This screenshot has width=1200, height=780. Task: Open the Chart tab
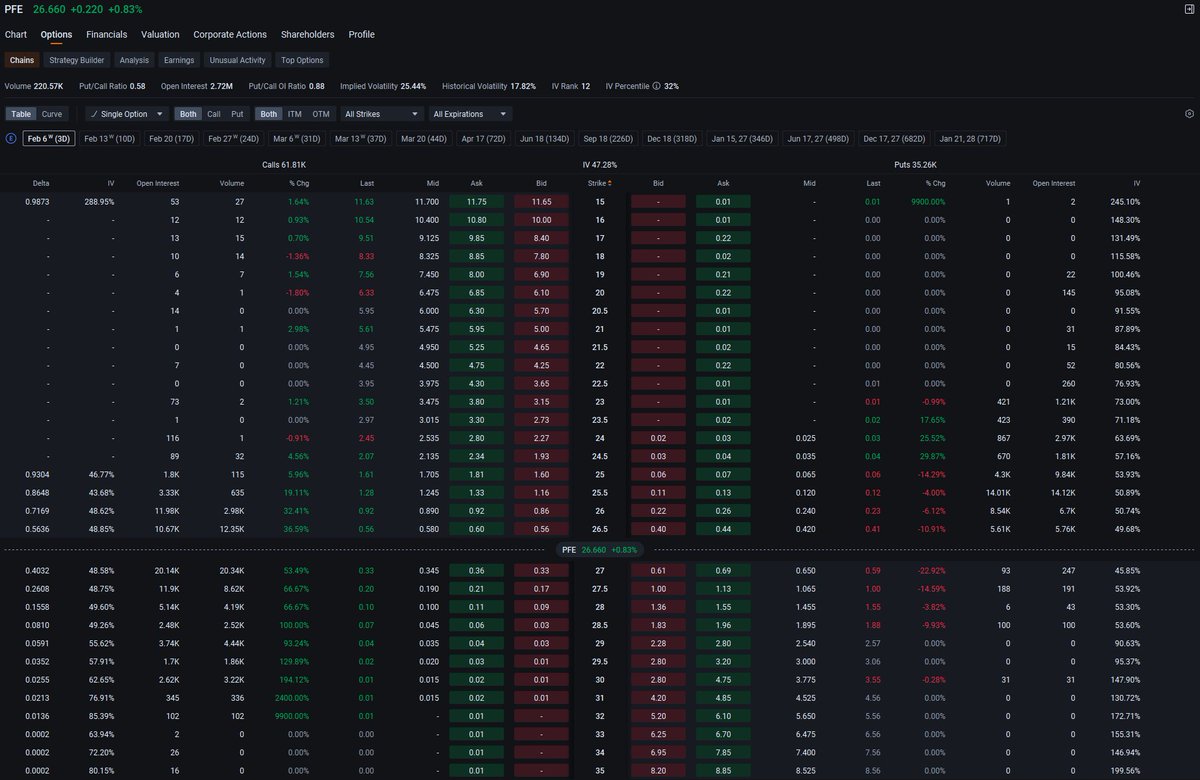tap(16, 34)
